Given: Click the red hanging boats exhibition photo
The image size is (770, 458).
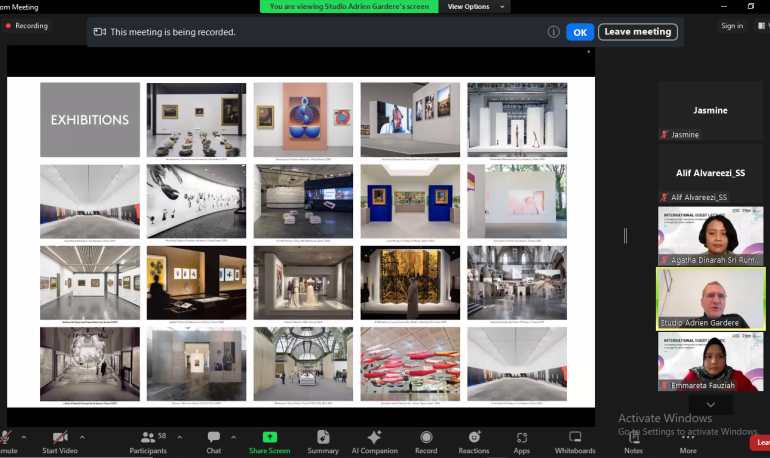Looking at the screenshot, I should pos(410,364).
